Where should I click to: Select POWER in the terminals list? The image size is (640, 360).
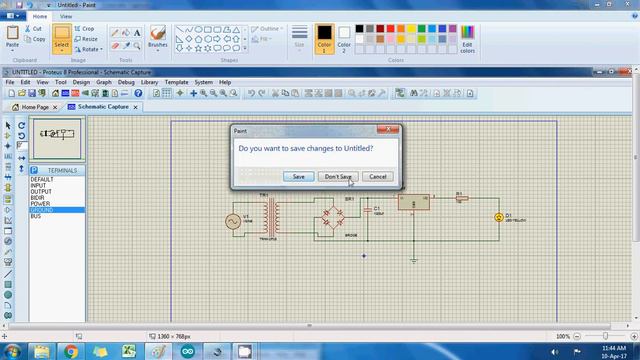57,204
